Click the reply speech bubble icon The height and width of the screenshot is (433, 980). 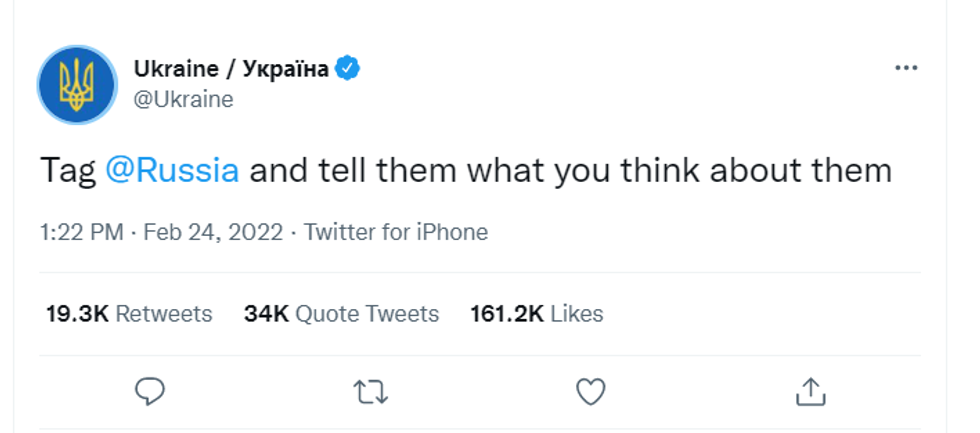(x=150, y=391)
